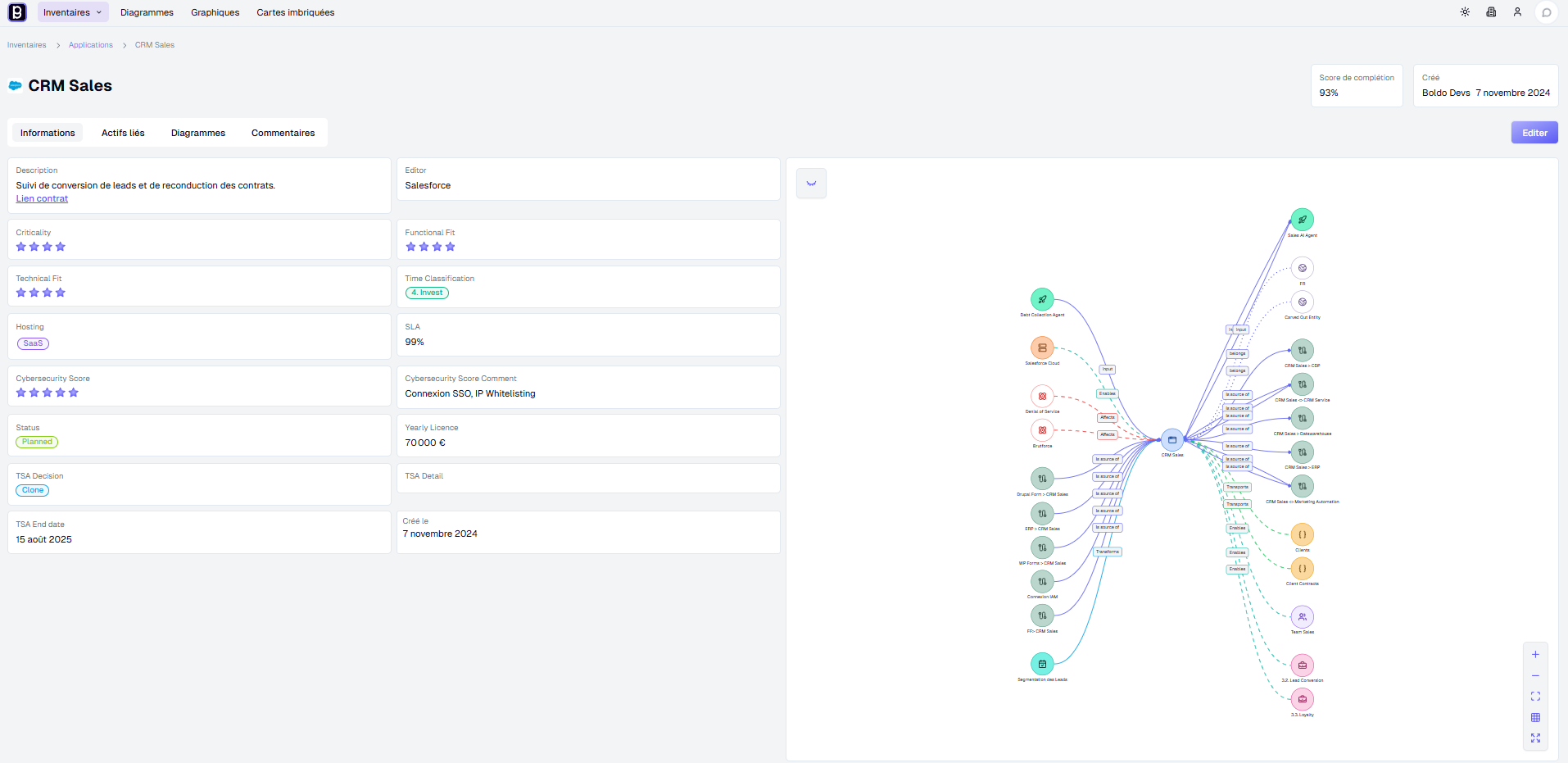This screenshot has width=1568, height=763.
Task: Select the 3.2. Lead Conversion node
Action: [1302, 665]
